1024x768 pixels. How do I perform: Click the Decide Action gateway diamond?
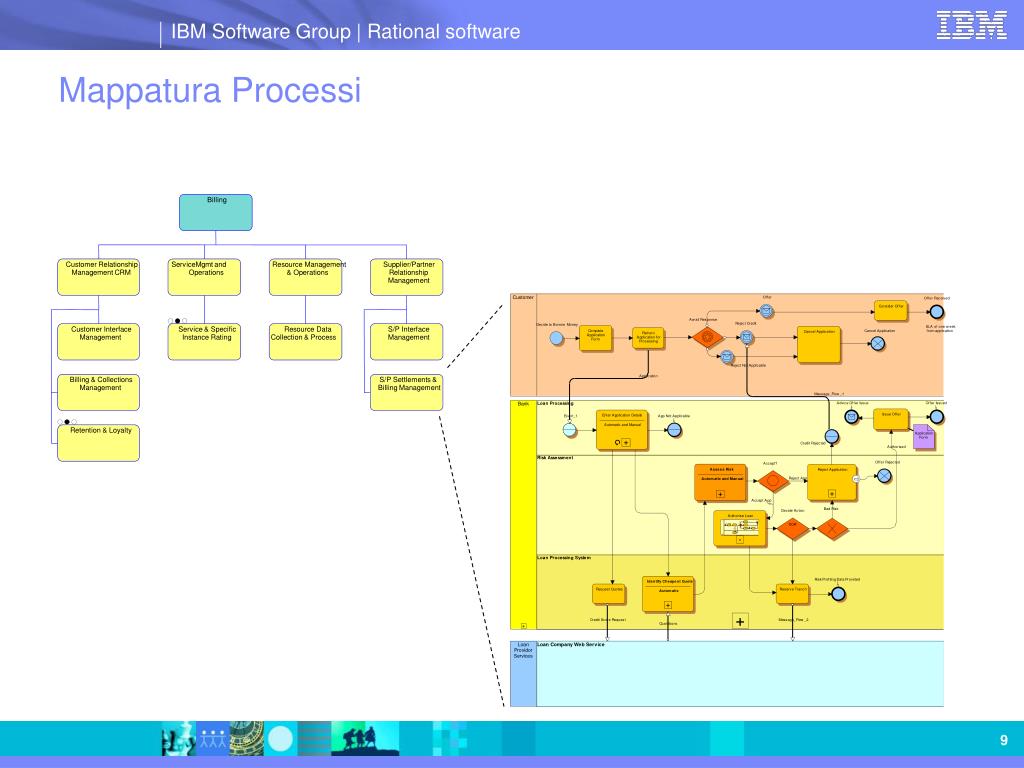click(792, 528)
